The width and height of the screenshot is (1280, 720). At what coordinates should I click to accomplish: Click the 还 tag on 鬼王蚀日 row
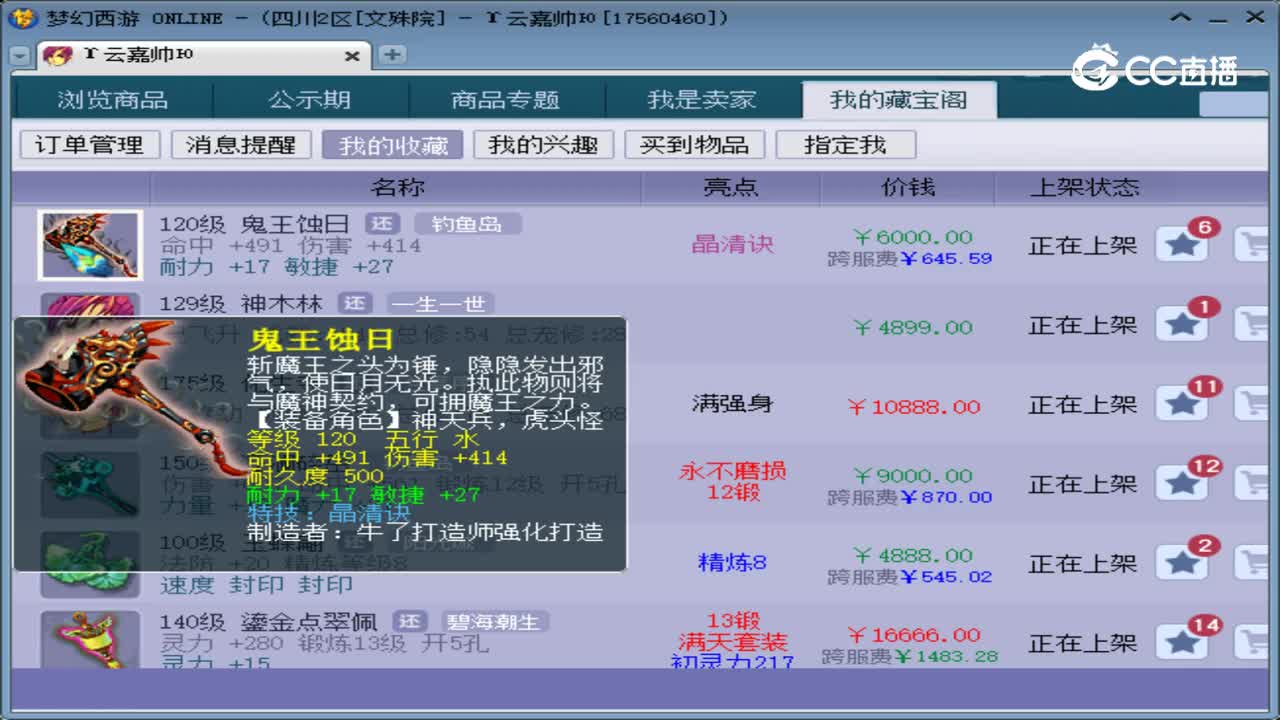(381, 224)
